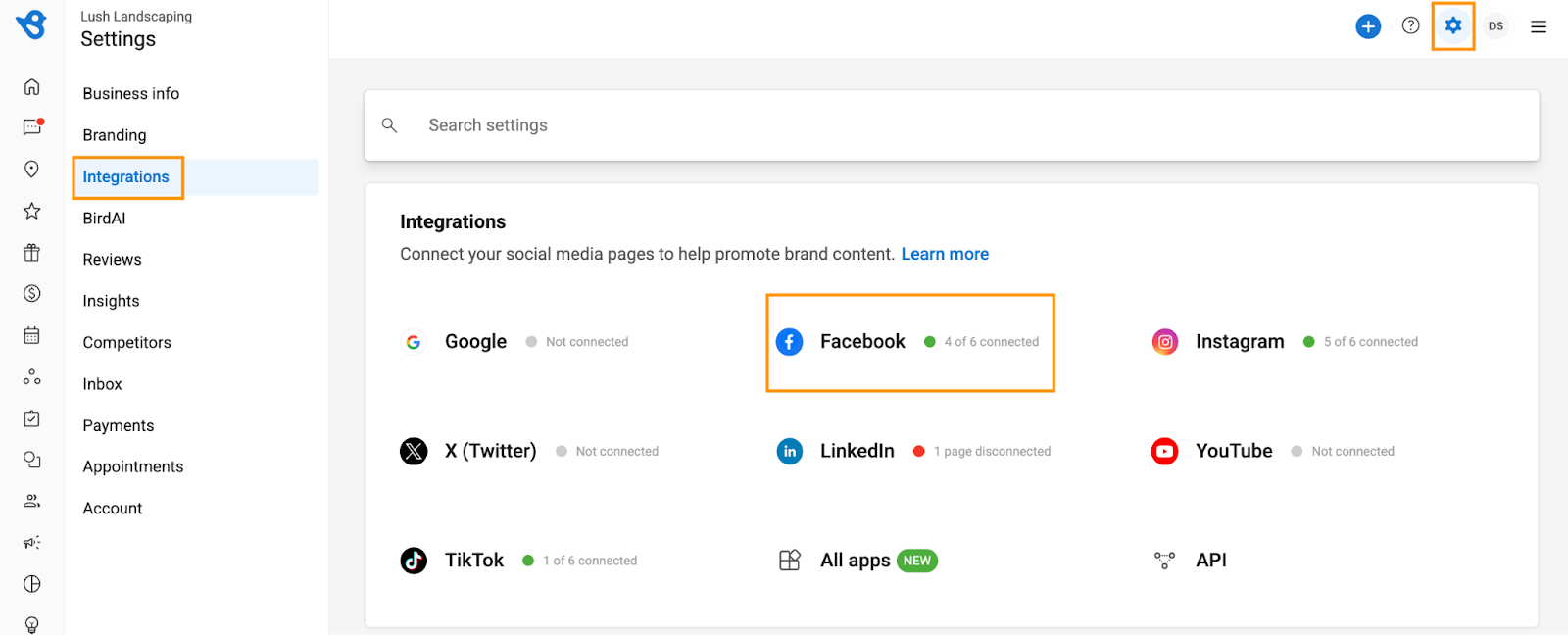Go to Business info settings
The image size is (1568, 635).
(131, 94)
